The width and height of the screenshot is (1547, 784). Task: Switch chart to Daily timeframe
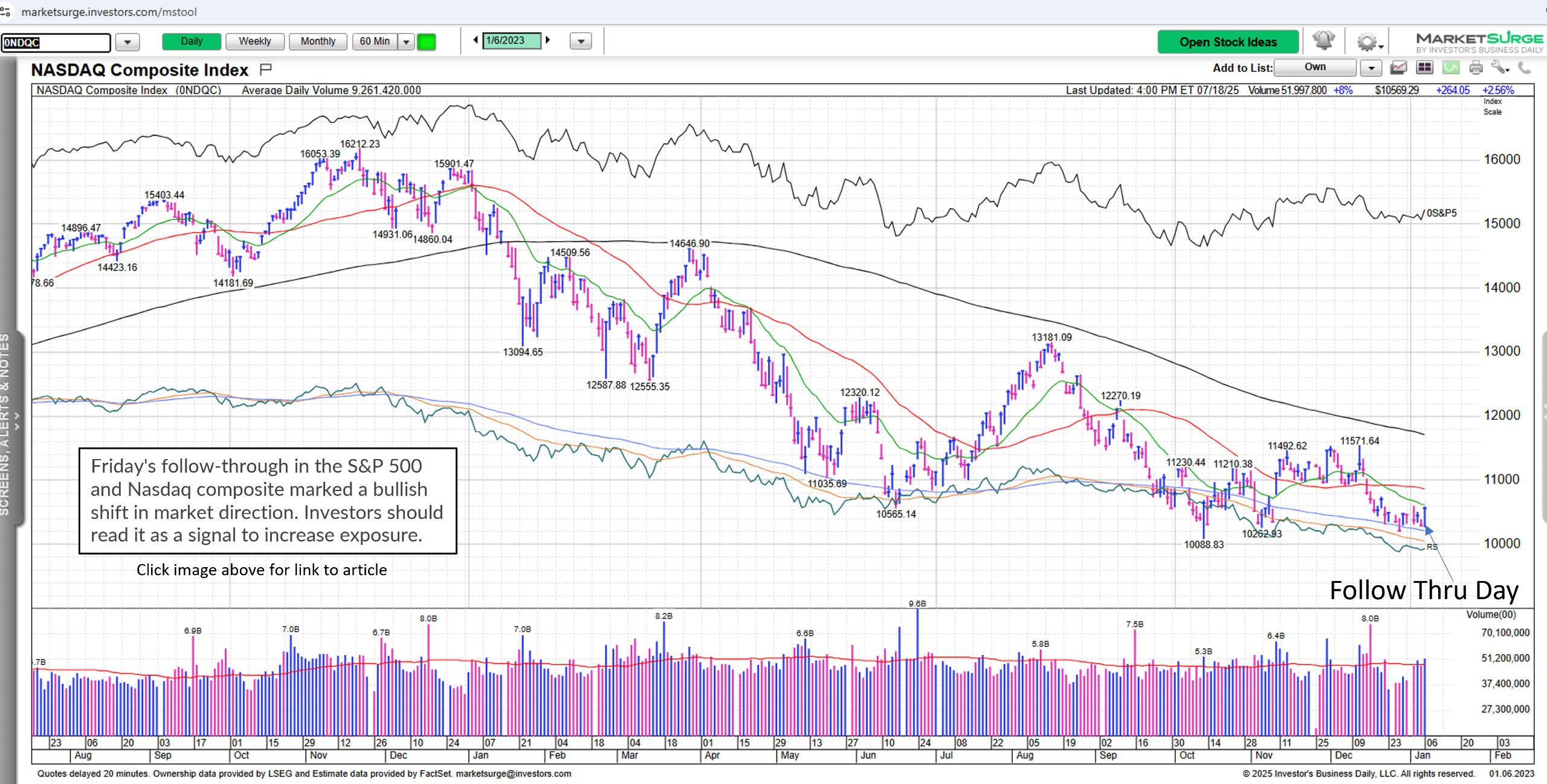[191, 41]
